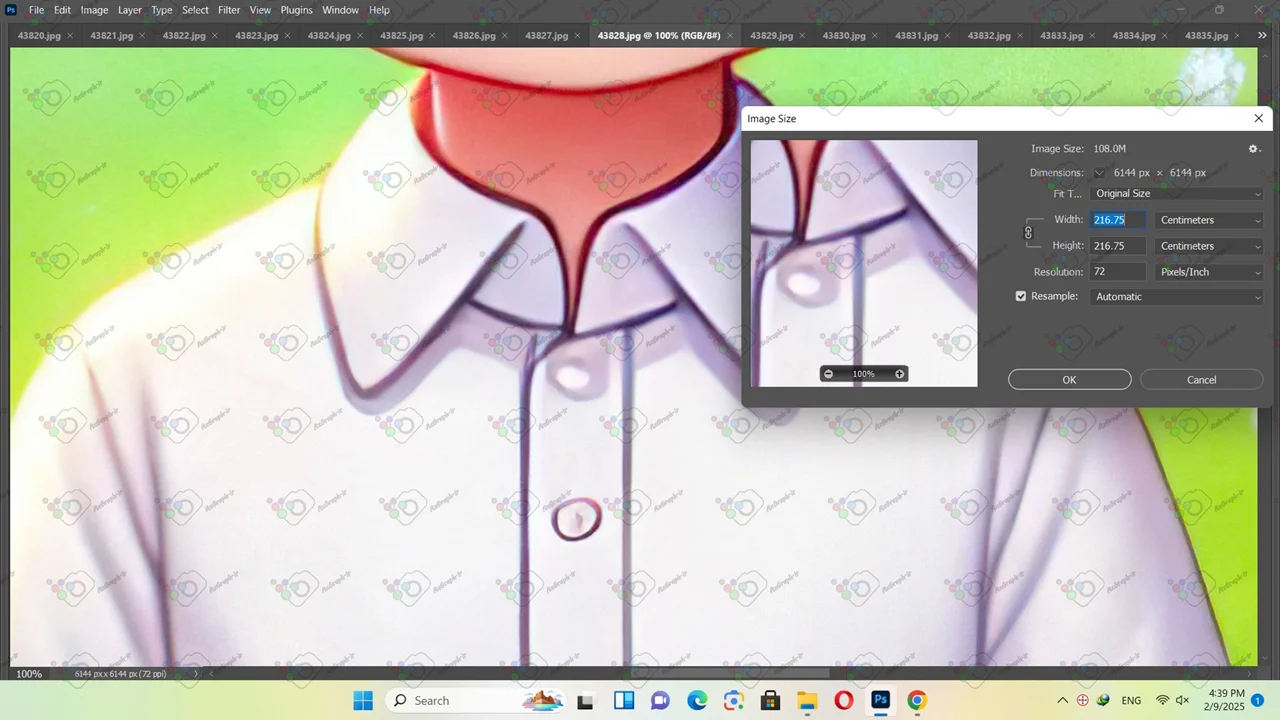Toggle the constrain proportions link icon
Screen dimensions: 1280x720
[x=1028, y=233]
